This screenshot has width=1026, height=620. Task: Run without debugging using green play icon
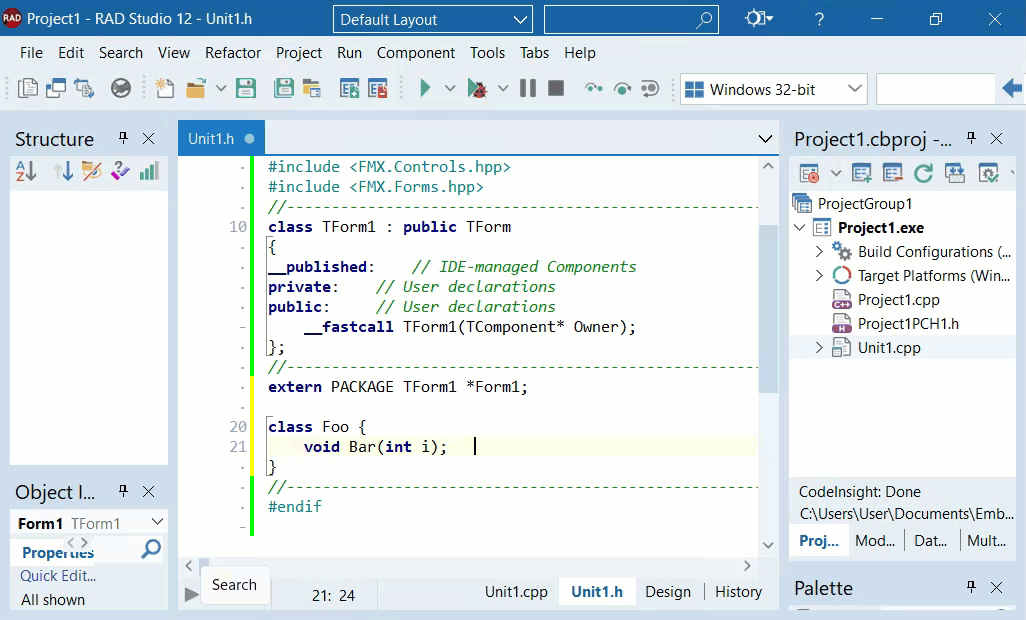pyautogui.click(x=425, y=88)
